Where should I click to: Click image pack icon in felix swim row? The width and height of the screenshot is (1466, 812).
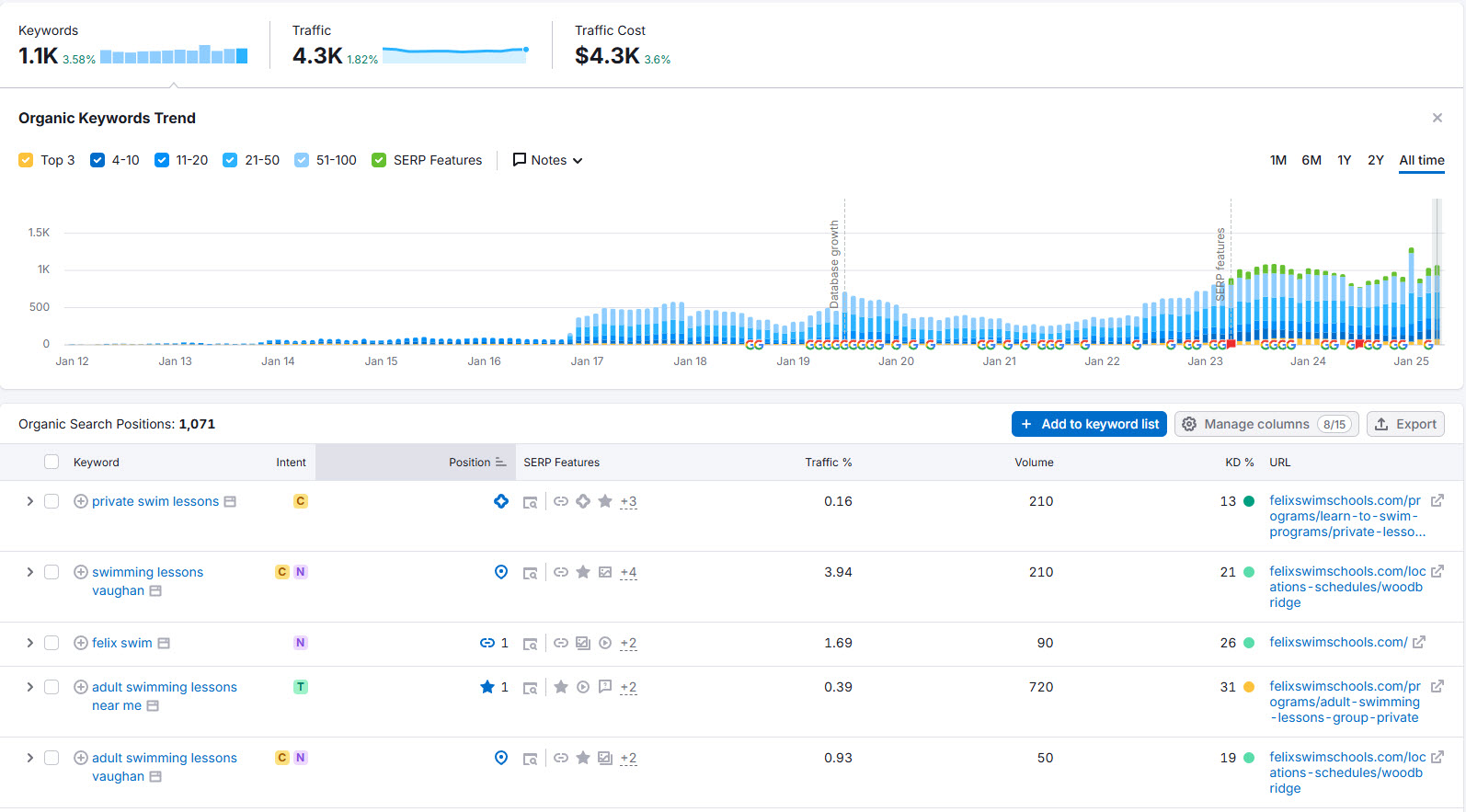(583, 643)
